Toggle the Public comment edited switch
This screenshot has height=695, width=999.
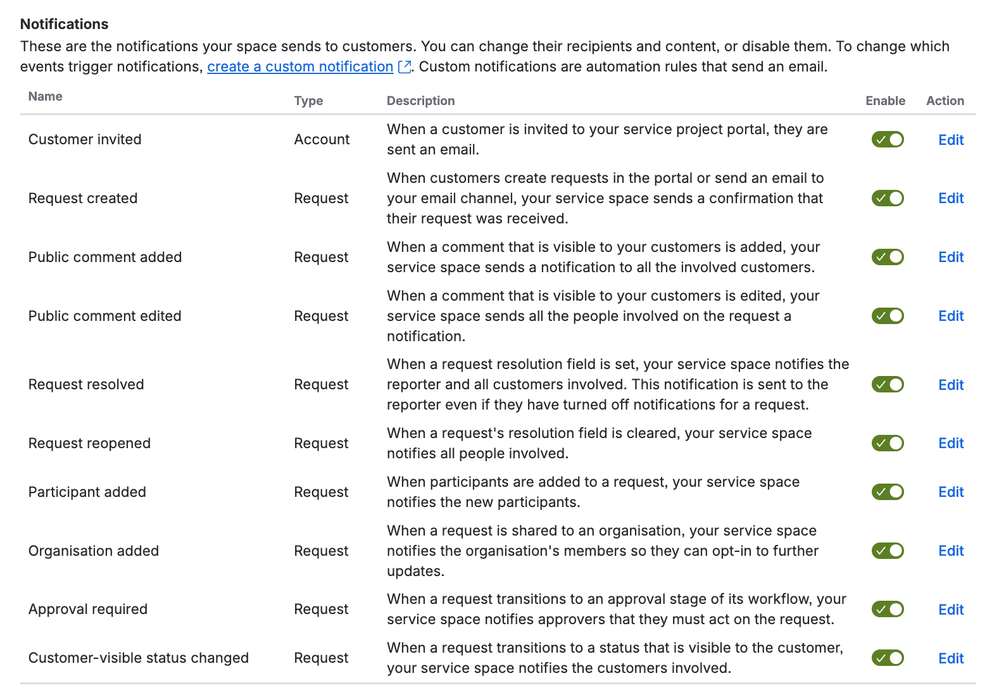coord(887,316)
